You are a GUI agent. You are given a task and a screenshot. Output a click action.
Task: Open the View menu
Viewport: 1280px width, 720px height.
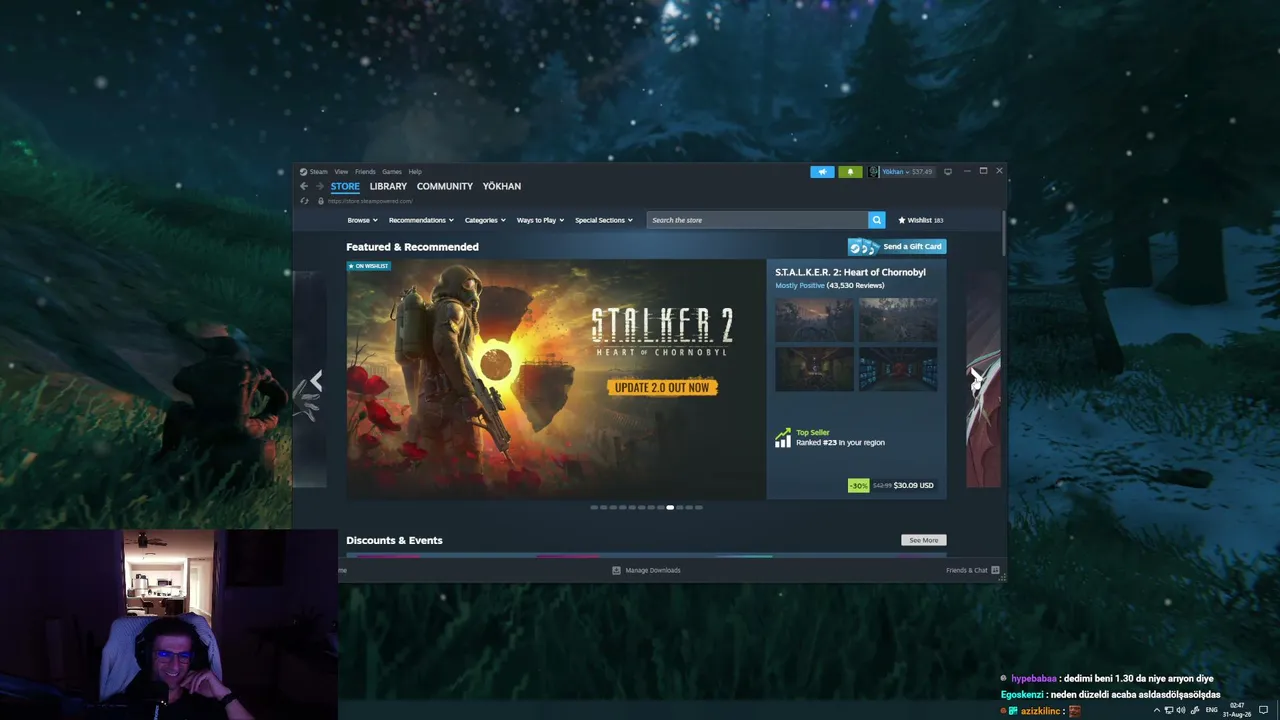[341, 171]
